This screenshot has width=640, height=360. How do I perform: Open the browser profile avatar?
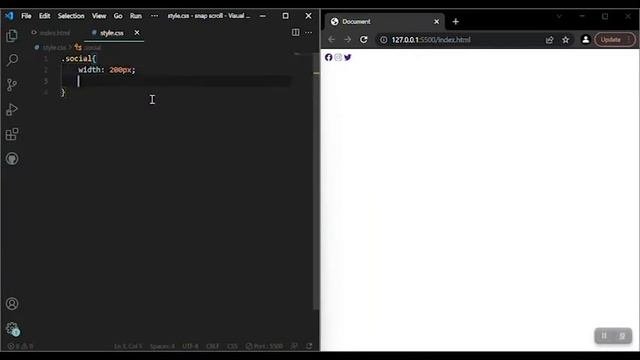(x=585, y=40)
